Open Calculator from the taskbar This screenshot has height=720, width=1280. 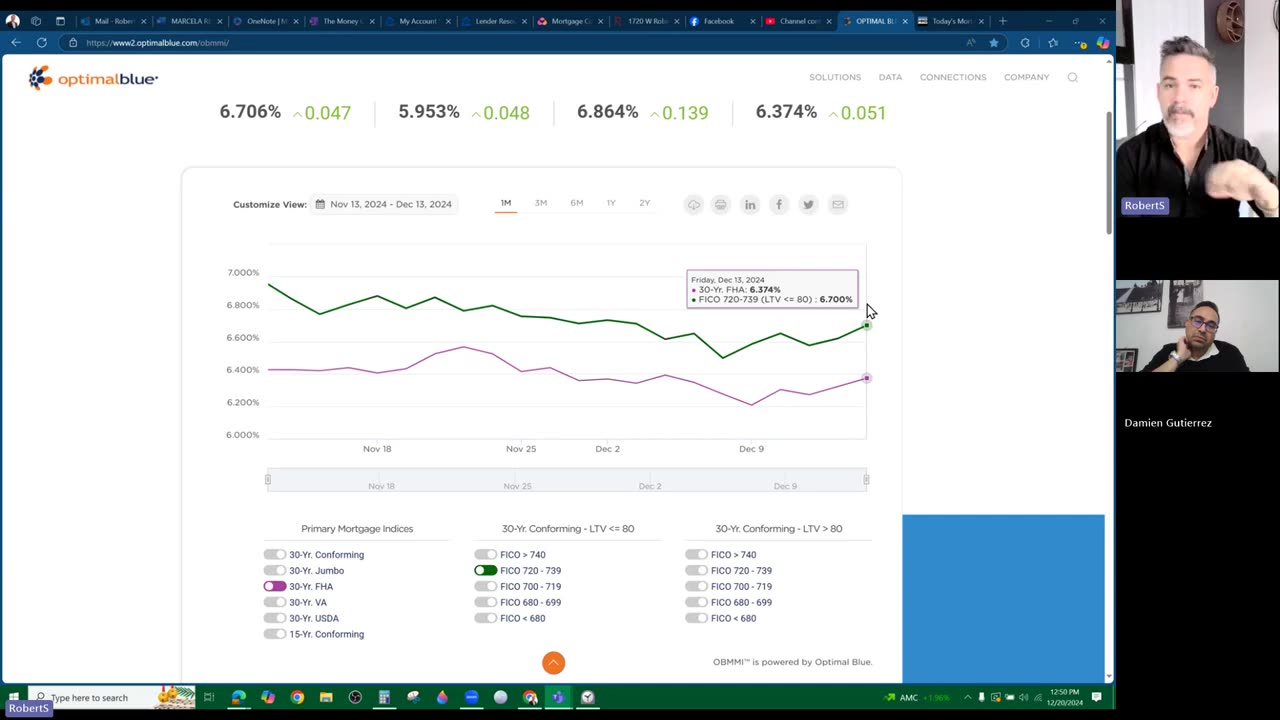pos(384,697)
